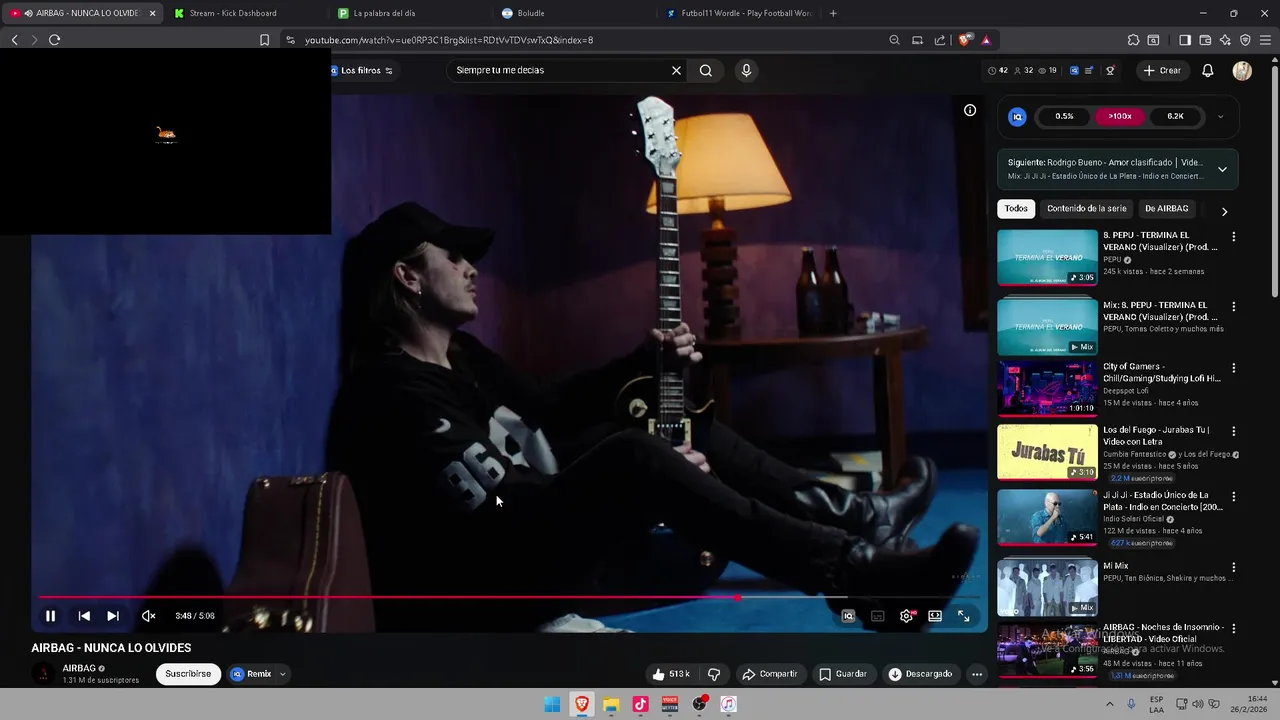Start voice search with microphone icon
The width and height of the screenshot is (1280, 720).
click(x=746, y=70)
